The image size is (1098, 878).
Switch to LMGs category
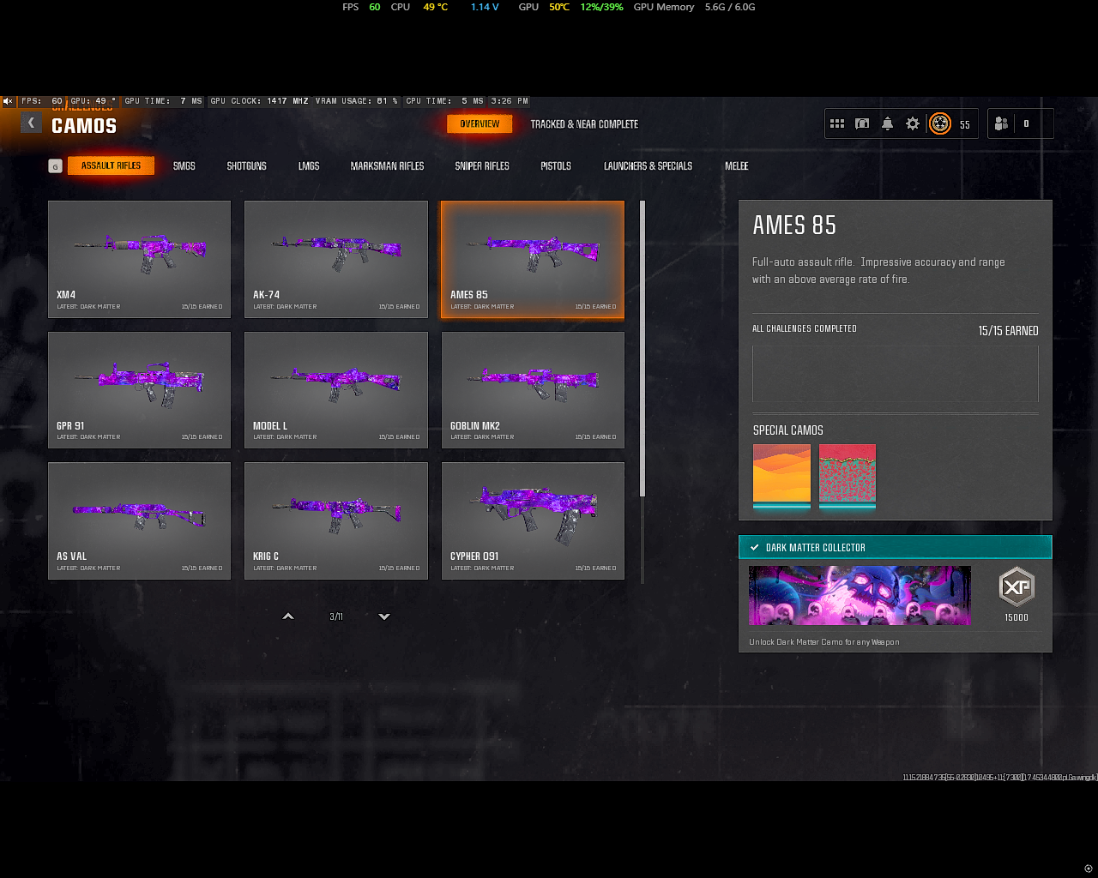[309, 166]
